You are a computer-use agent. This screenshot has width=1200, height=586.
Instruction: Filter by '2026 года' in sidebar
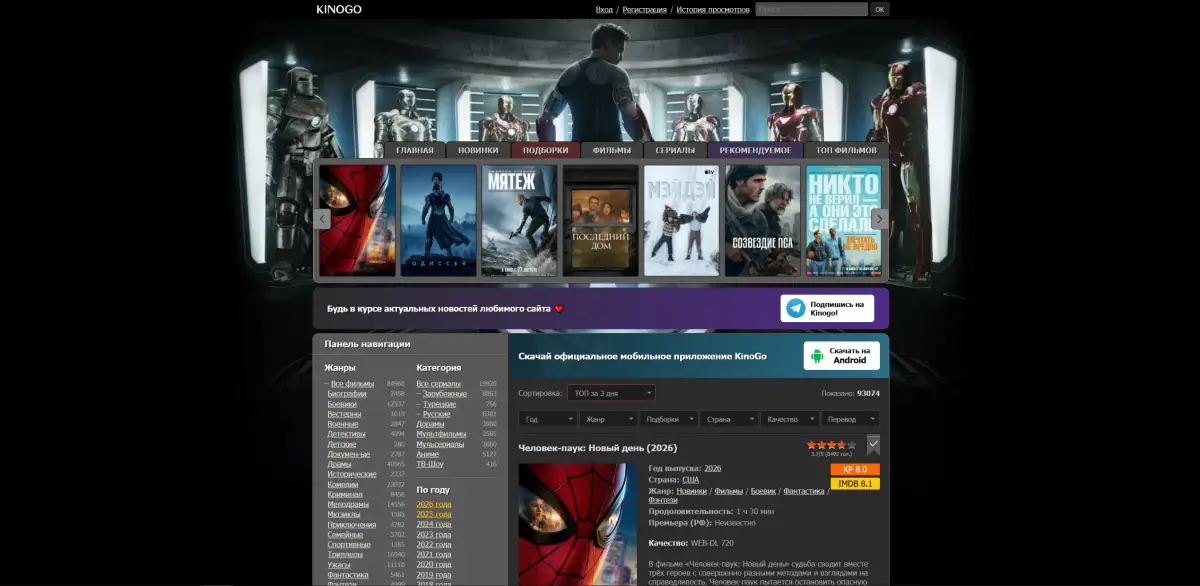[x=433, y=504]
